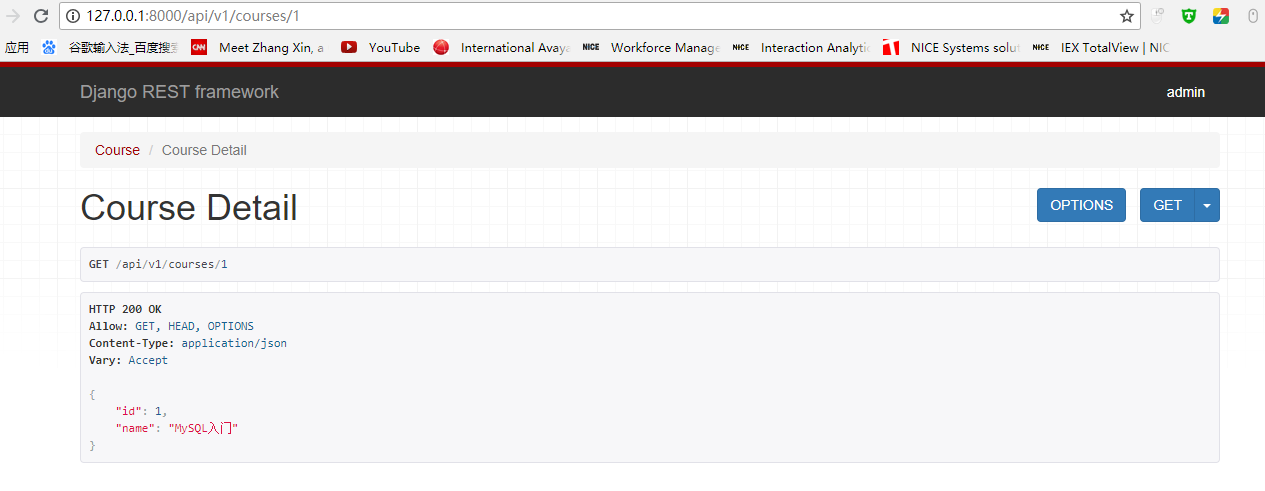Click the colorful square extension icon
Screen dimensions: 1265x491
click(1221, 16)
